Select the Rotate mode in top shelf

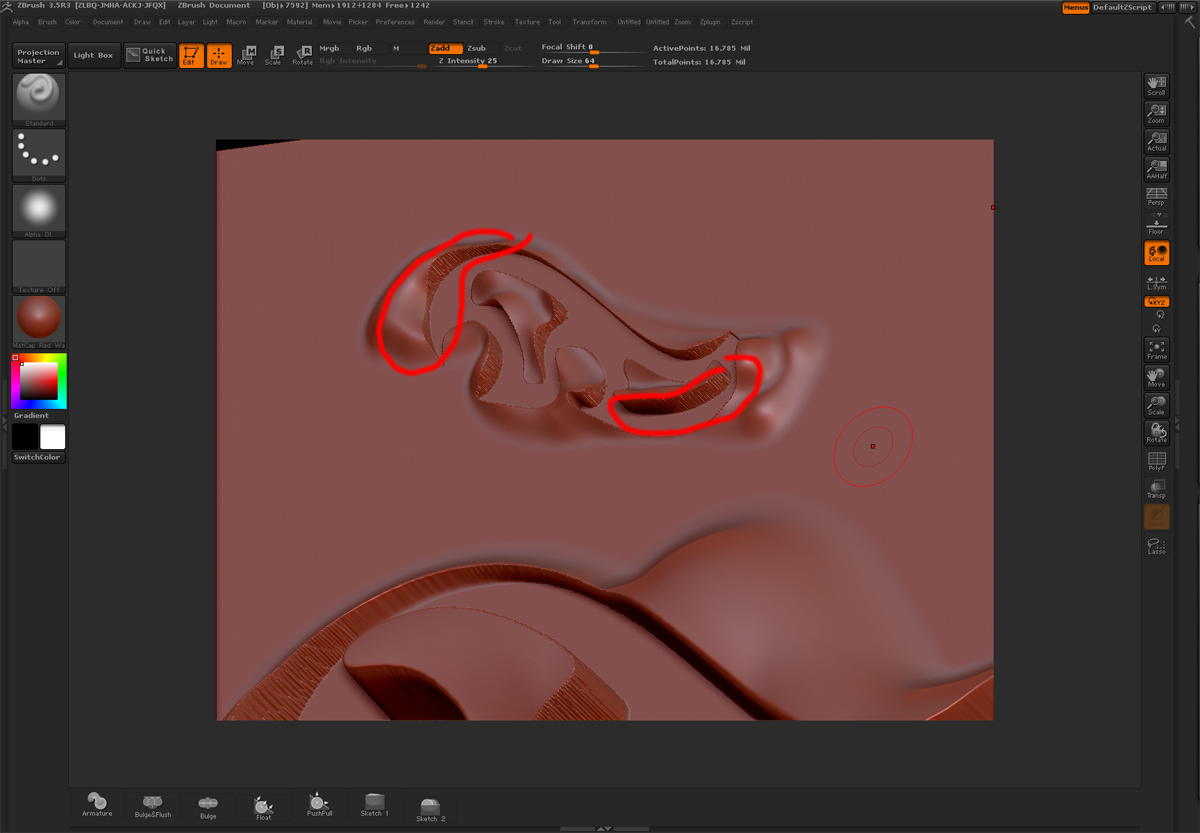point(302,56)
